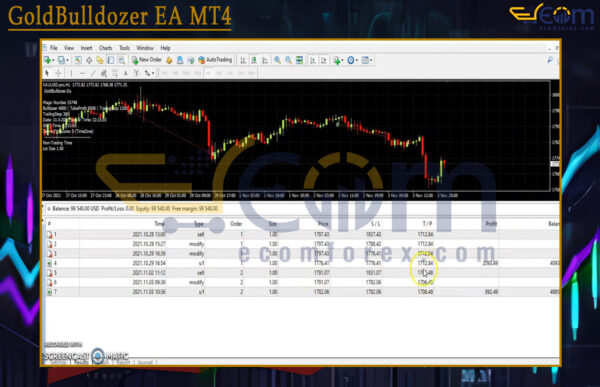Screen dimensions: 600x387
Task: Click the New Order button
Action: (147, 60)
